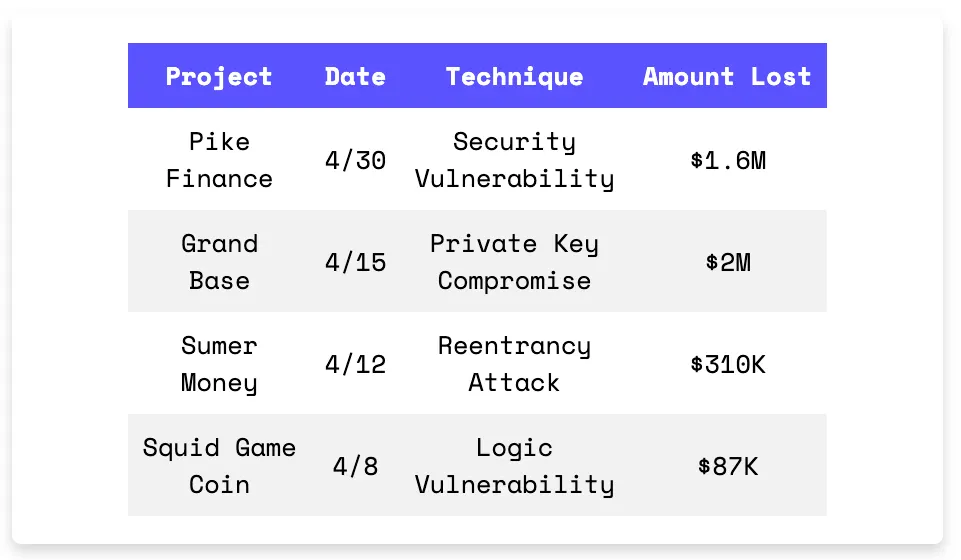Select the Sumer Money project cell
Screen dimensions: 961x560
(x=219, y=364)
